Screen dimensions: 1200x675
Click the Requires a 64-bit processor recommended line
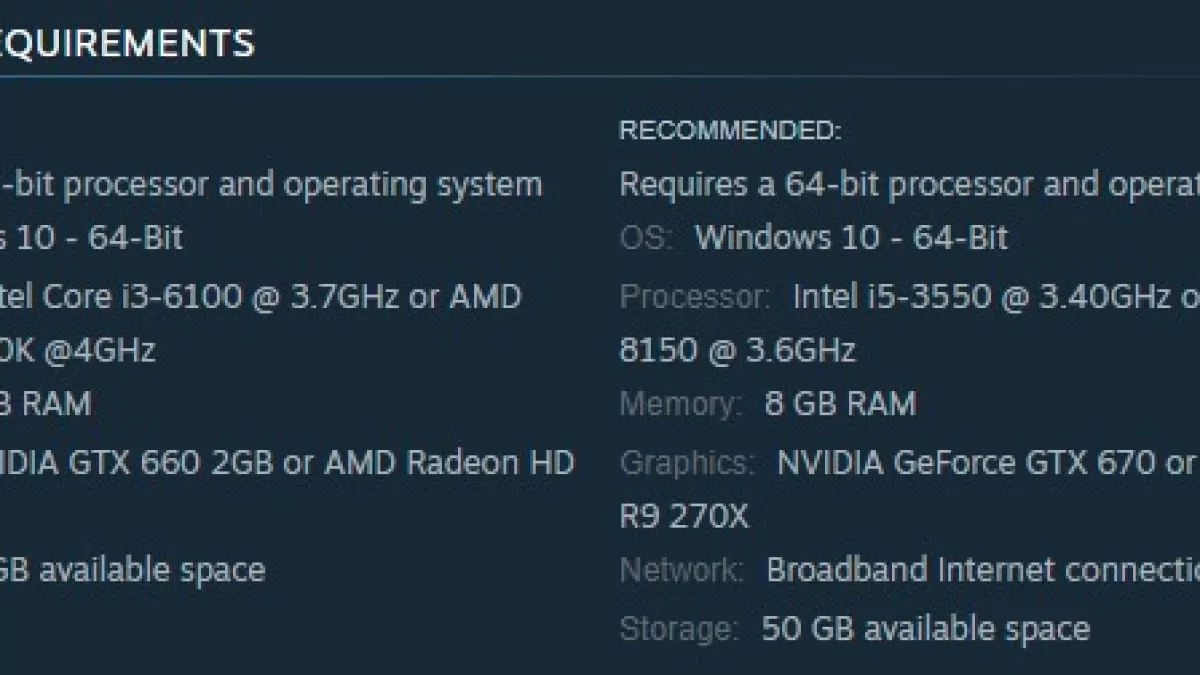click(x=910, y=185)
